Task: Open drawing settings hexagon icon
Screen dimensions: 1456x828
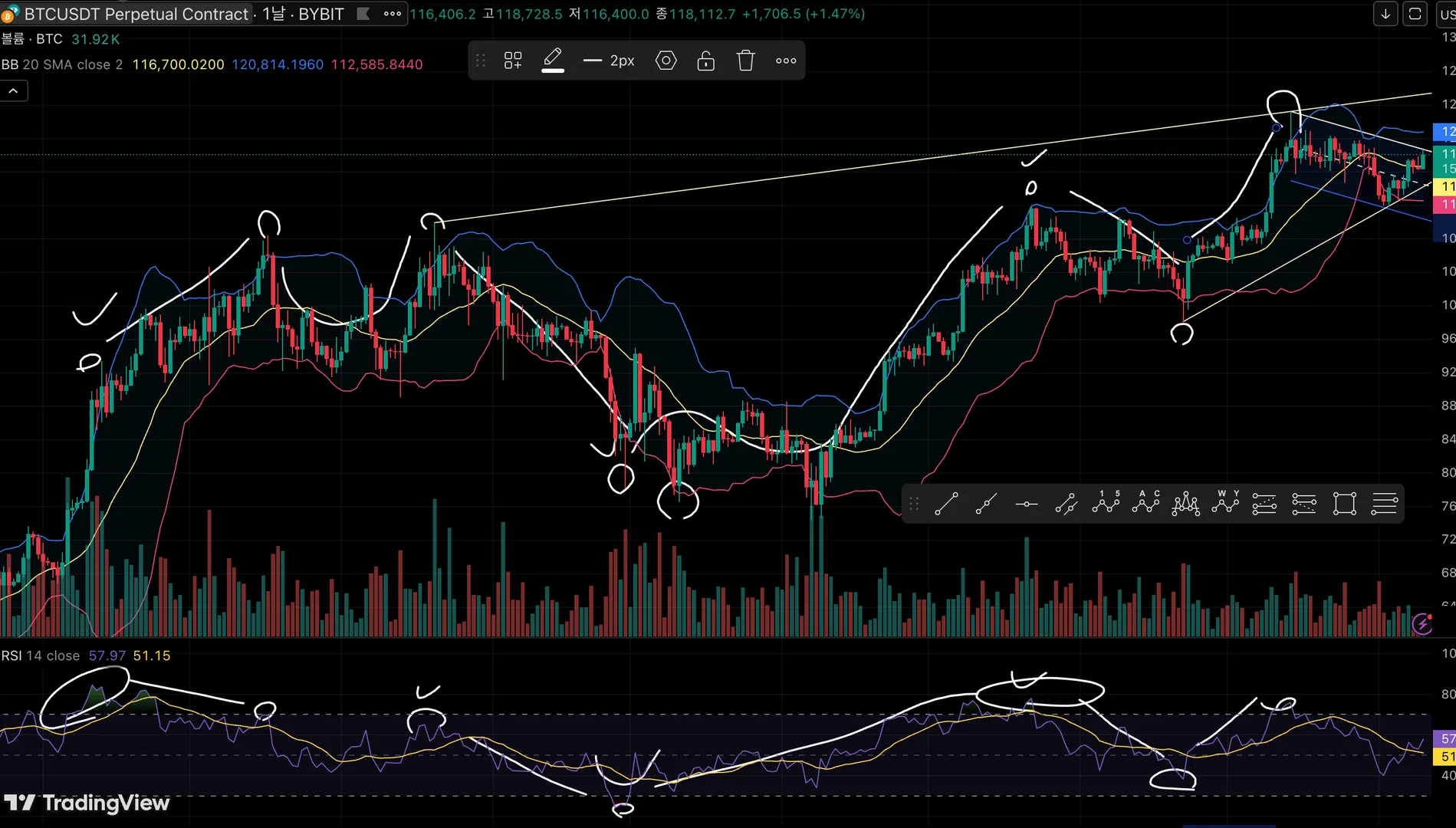Action: [x=666, y=61]
